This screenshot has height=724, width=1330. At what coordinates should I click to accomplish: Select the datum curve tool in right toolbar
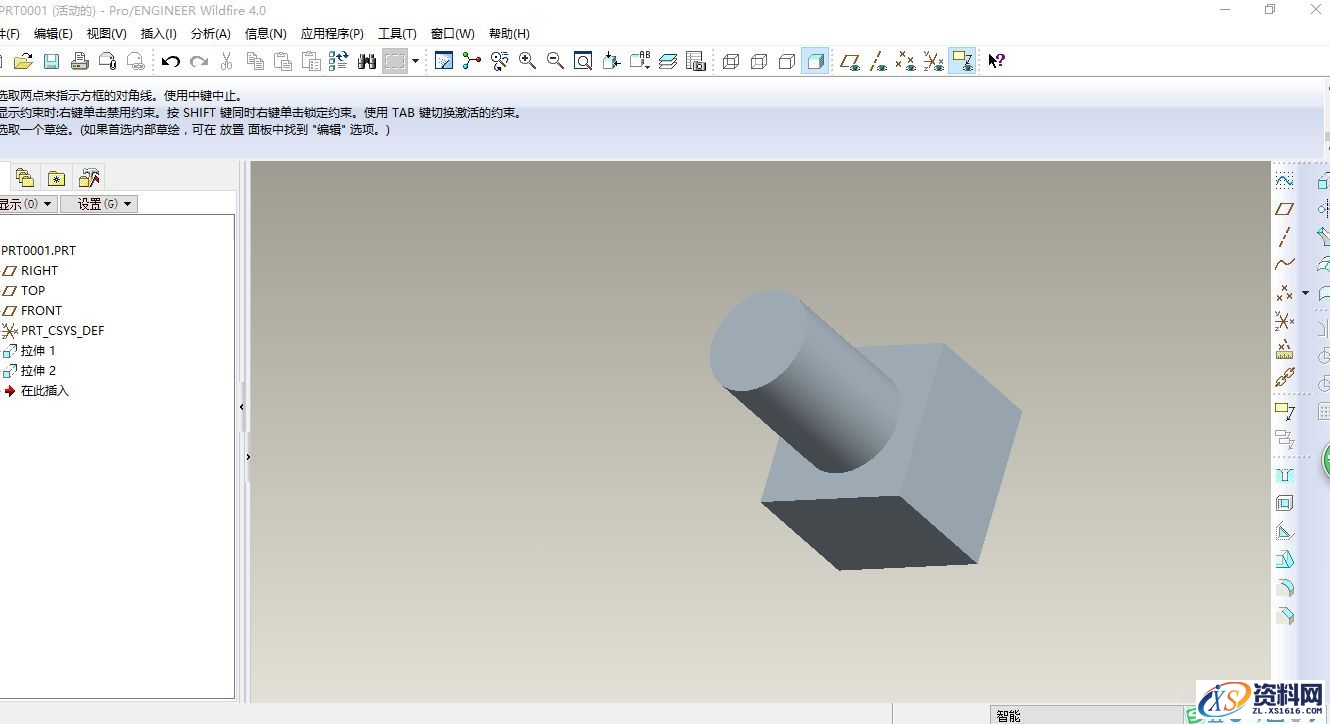[x=1285, y=264]
